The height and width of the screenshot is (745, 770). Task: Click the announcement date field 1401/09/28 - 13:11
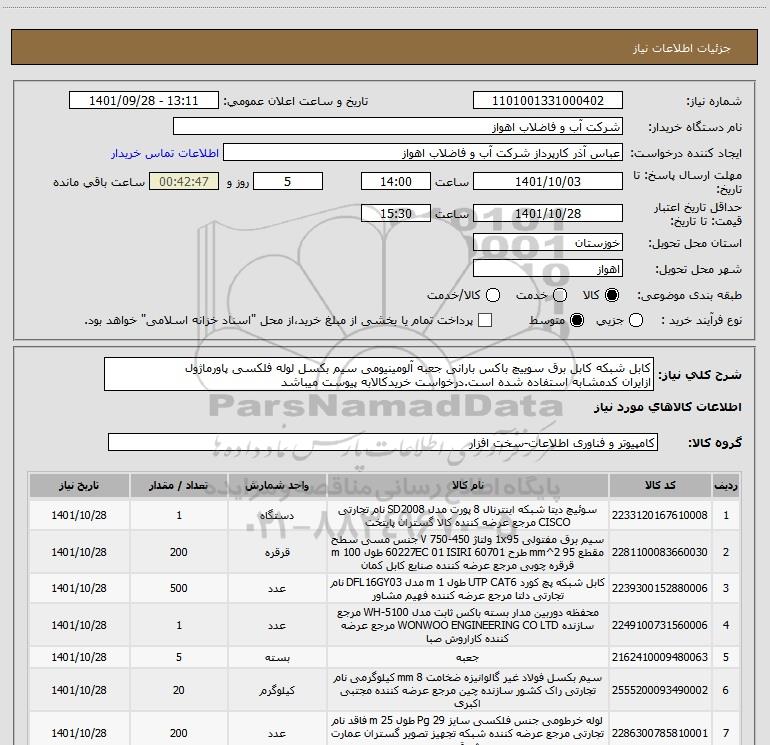(x=144, y=101)
